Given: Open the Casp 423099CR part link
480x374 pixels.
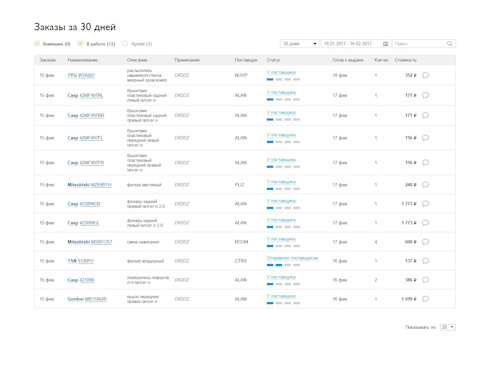Looking at the screenshot, I should pyautogui.click(x=84, y=204).
